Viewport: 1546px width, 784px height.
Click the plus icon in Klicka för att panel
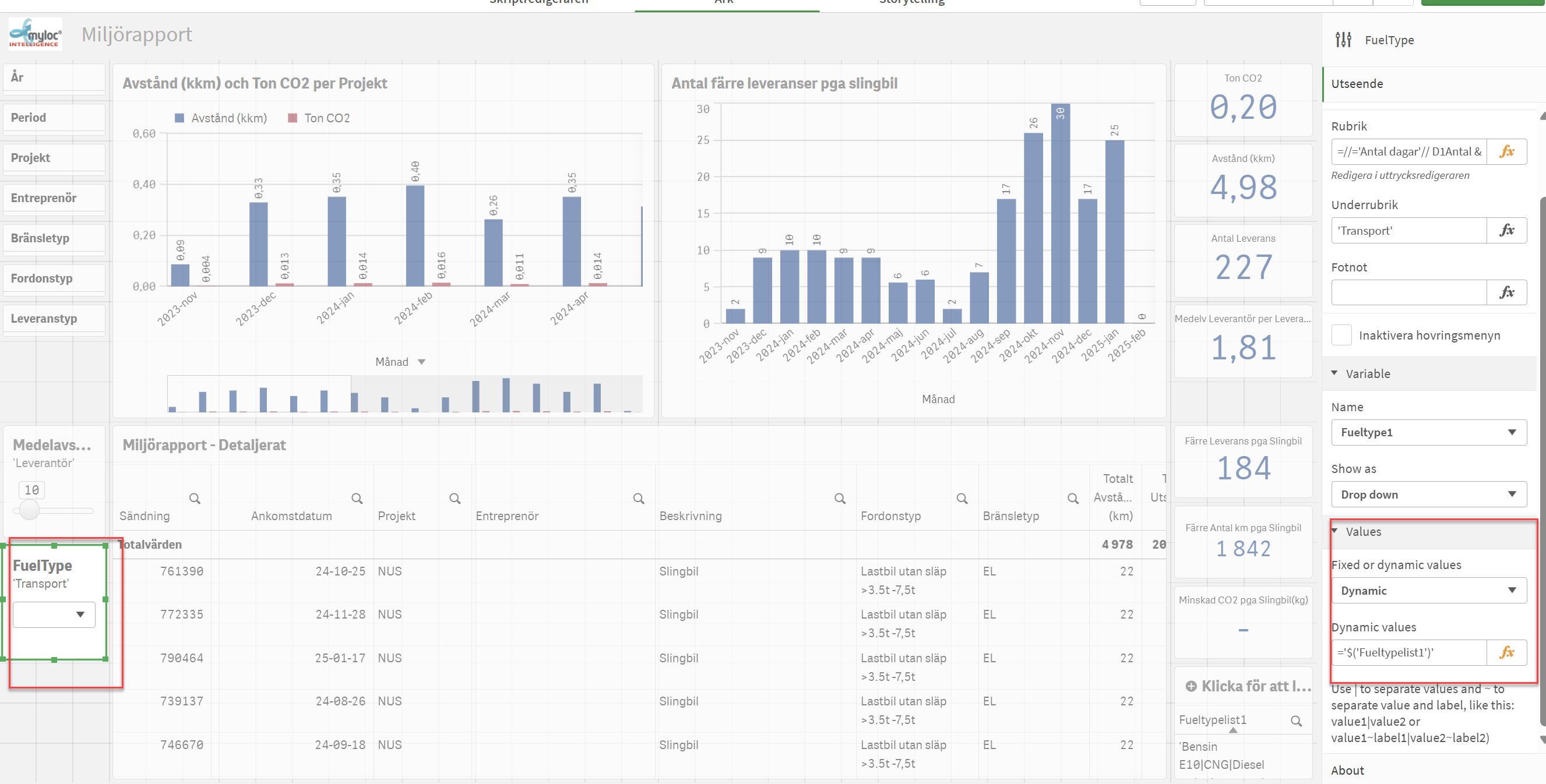[1191, 686]
